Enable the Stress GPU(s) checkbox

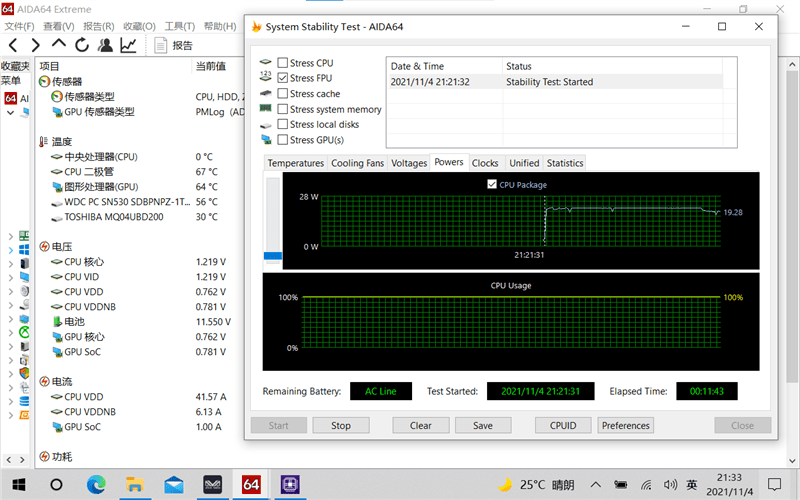[x=283, y=139]
